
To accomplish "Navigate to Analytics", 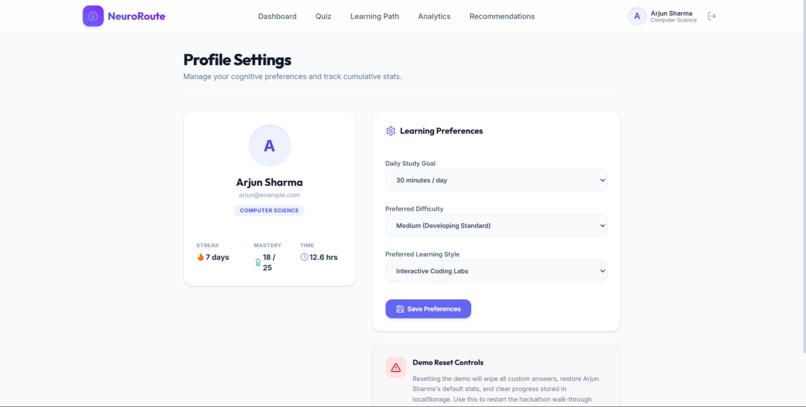I will coord(434,16).
